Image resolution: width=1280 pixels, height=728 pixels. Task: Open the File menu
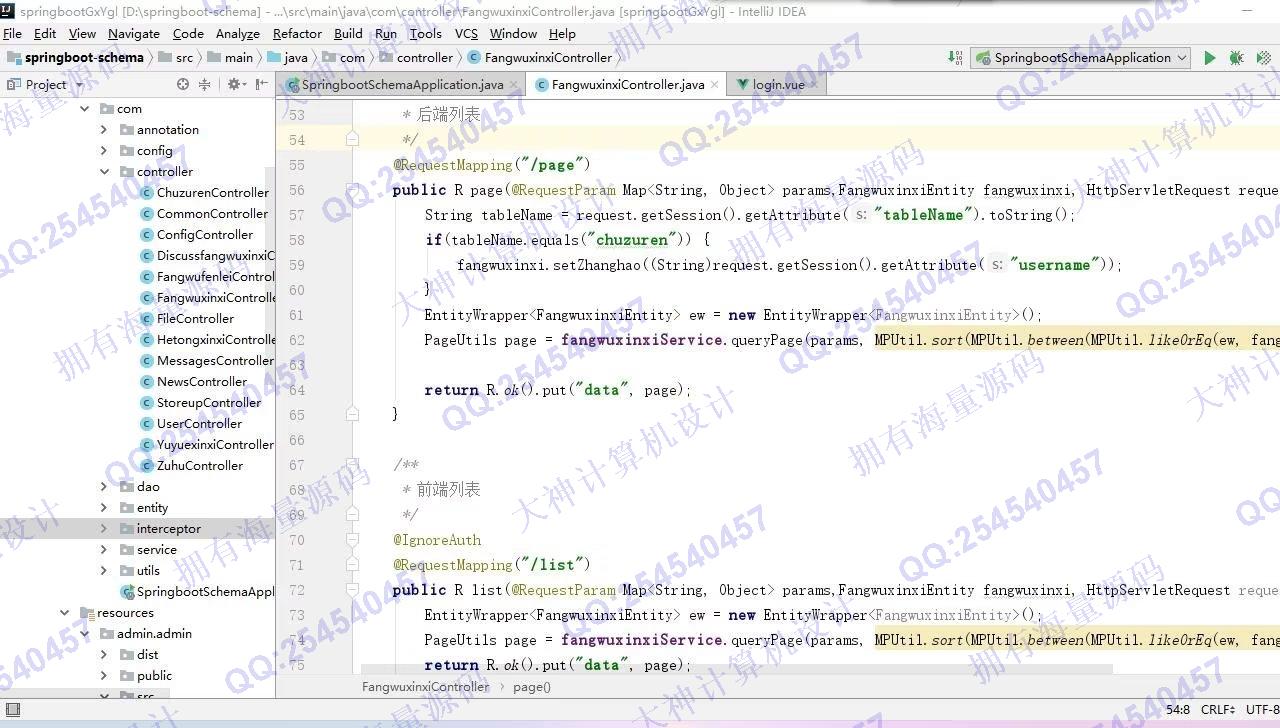pos(12,33)
